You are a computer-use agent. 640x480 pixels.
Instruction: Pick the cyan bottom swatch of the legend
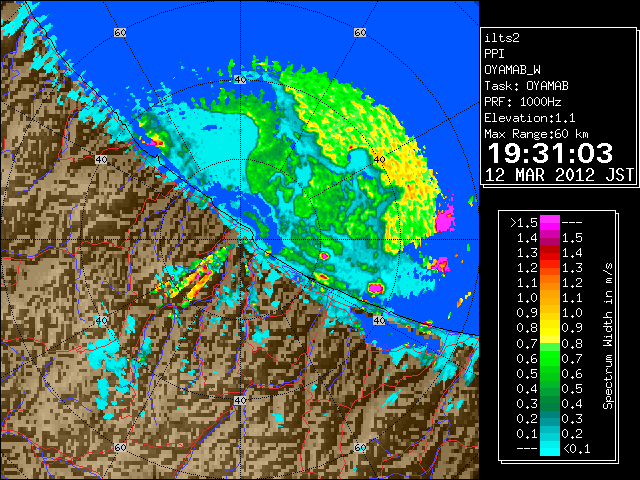550,448
